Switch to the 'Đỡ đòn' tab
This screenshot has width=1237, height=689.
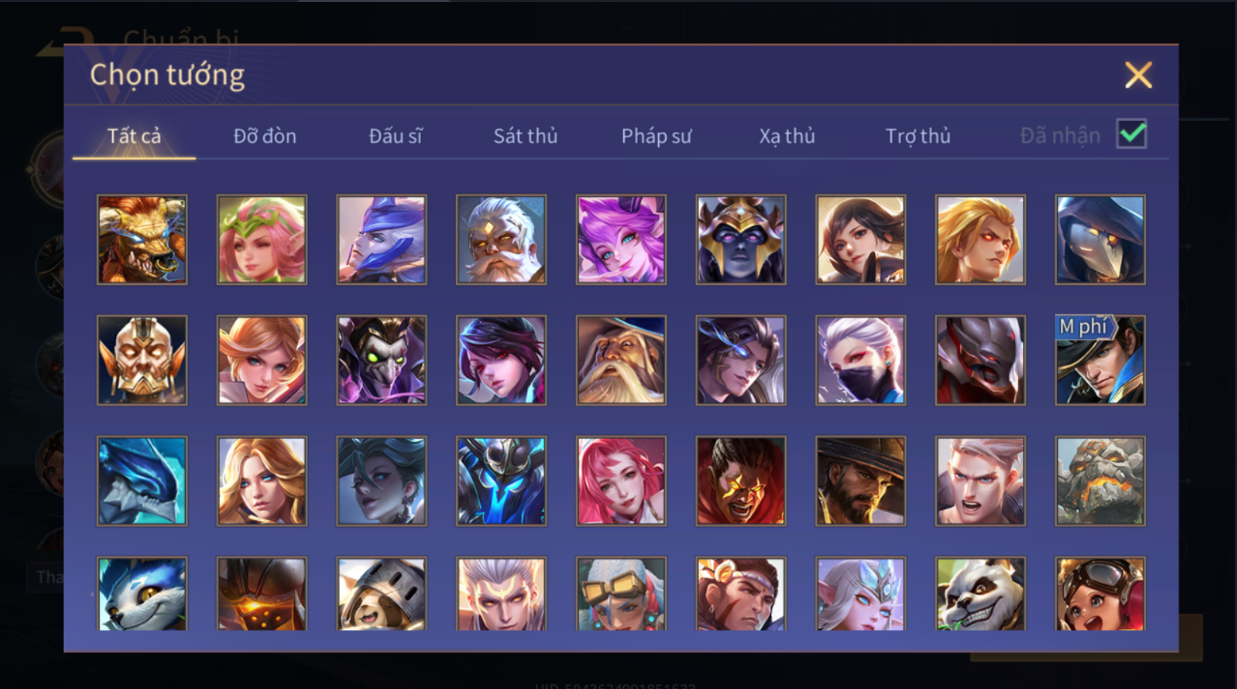coord(265,136)
